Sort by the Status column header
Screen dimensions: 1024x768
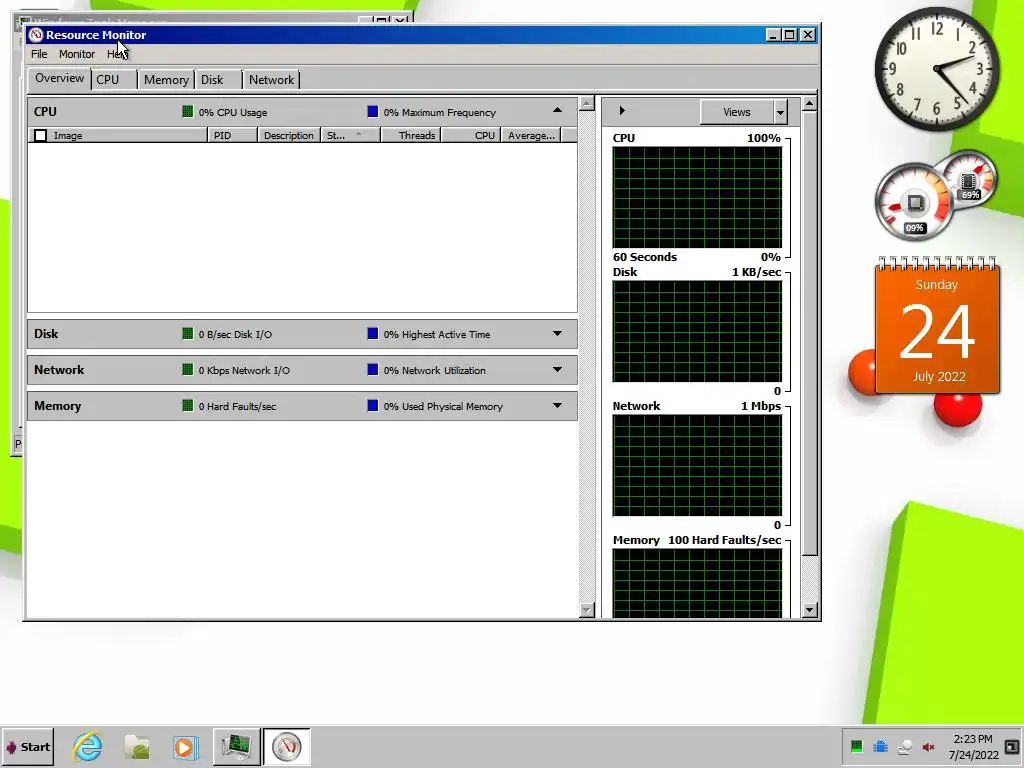pyautogui.click(x=350, y=135)
